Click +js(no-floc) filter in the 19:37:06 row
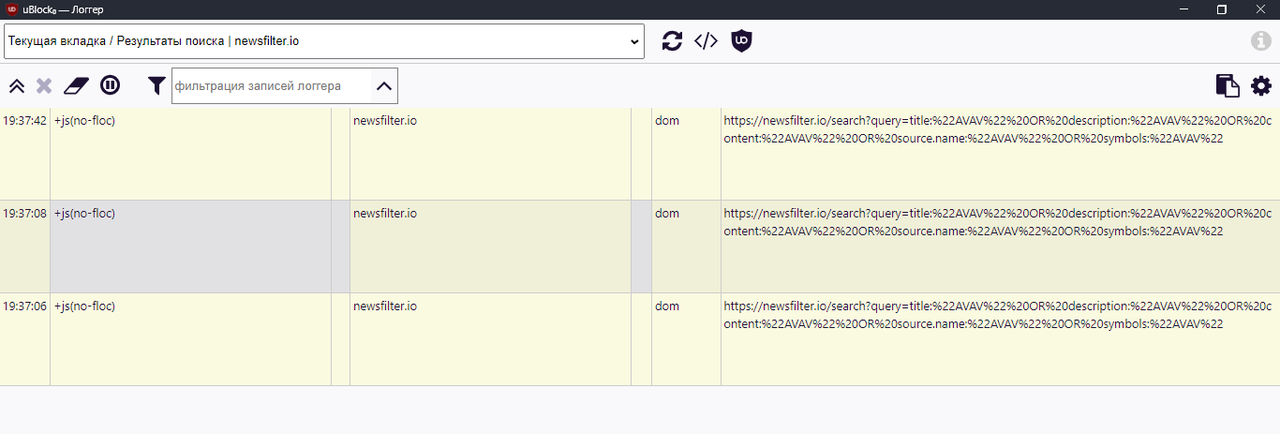Image resolution: width=1280 pixels, height=434 pixels. [x=85, y=306]
